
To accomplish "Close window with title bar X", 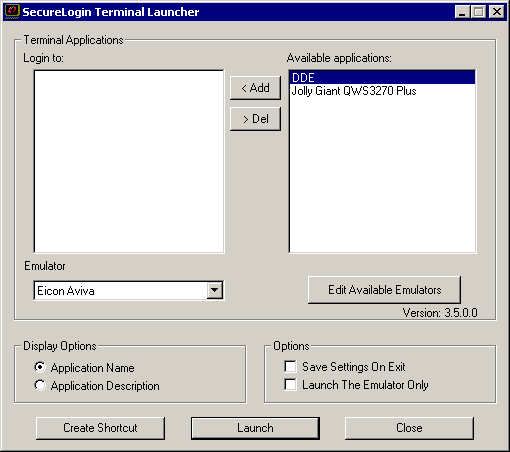I will (x=497, y=12).
